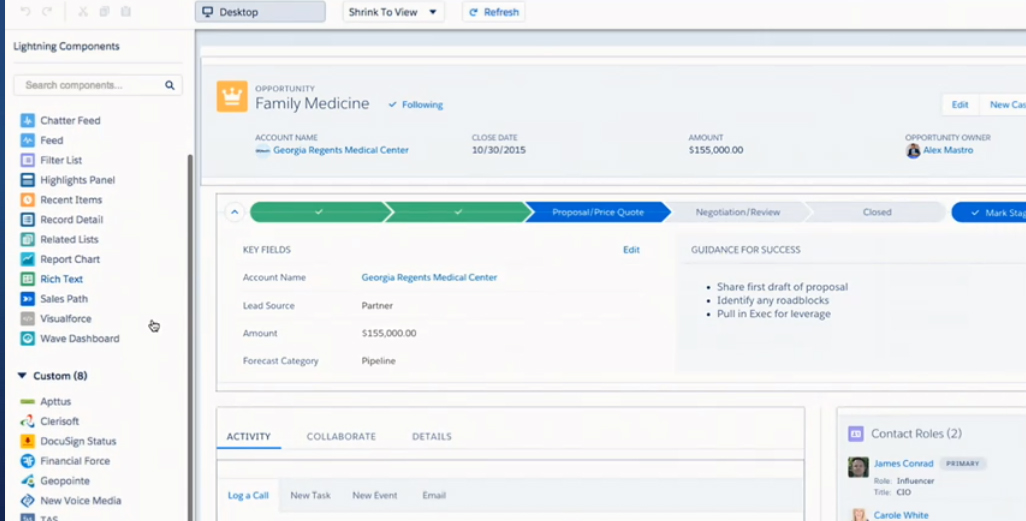Image resolution: width=1026 pixels, height=521 pixels.
Task: Select the second completed green stage
Action: point(458,212)
